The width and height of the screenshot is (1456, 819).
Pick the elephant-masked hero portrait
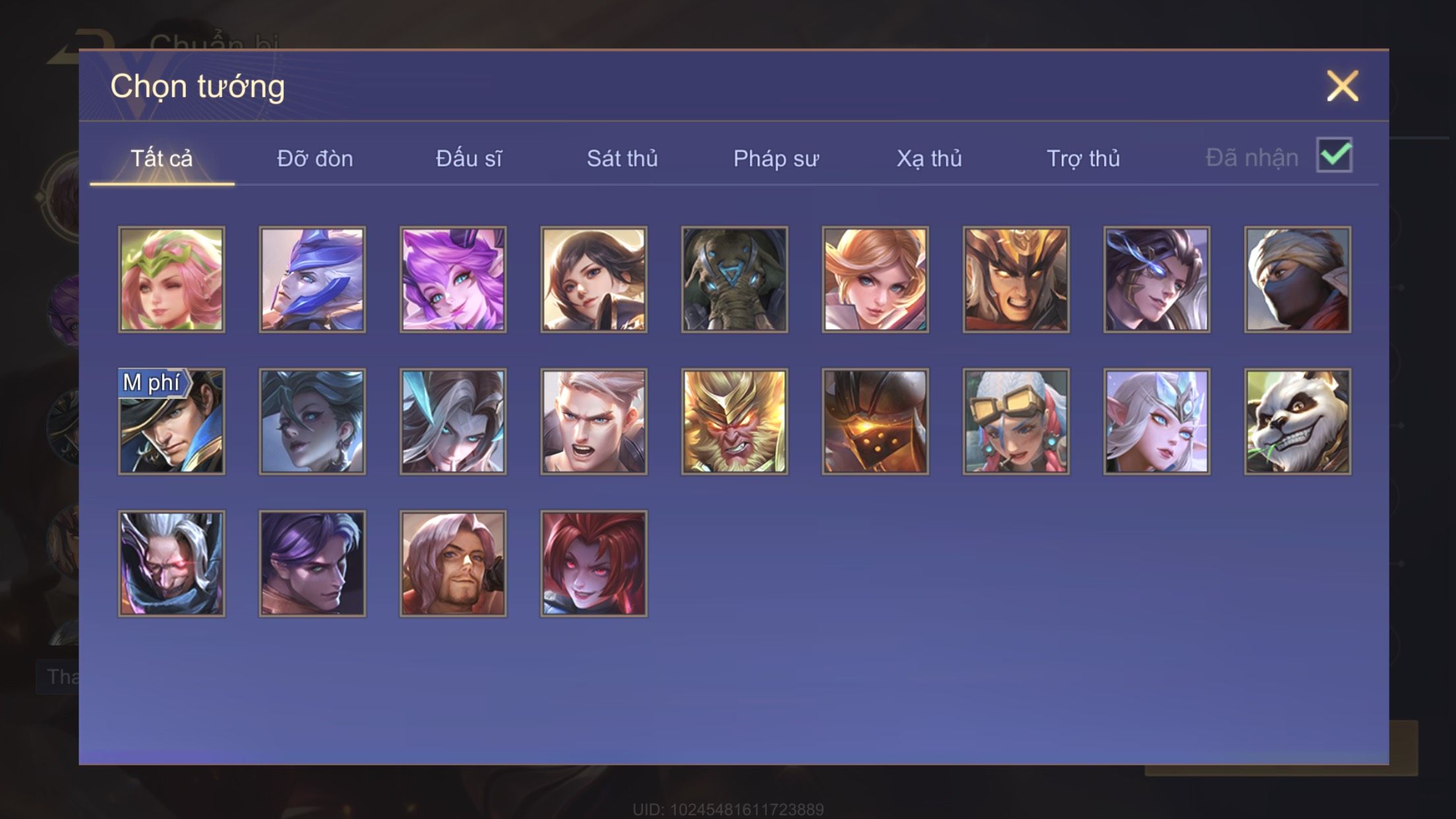pos(734,280)
